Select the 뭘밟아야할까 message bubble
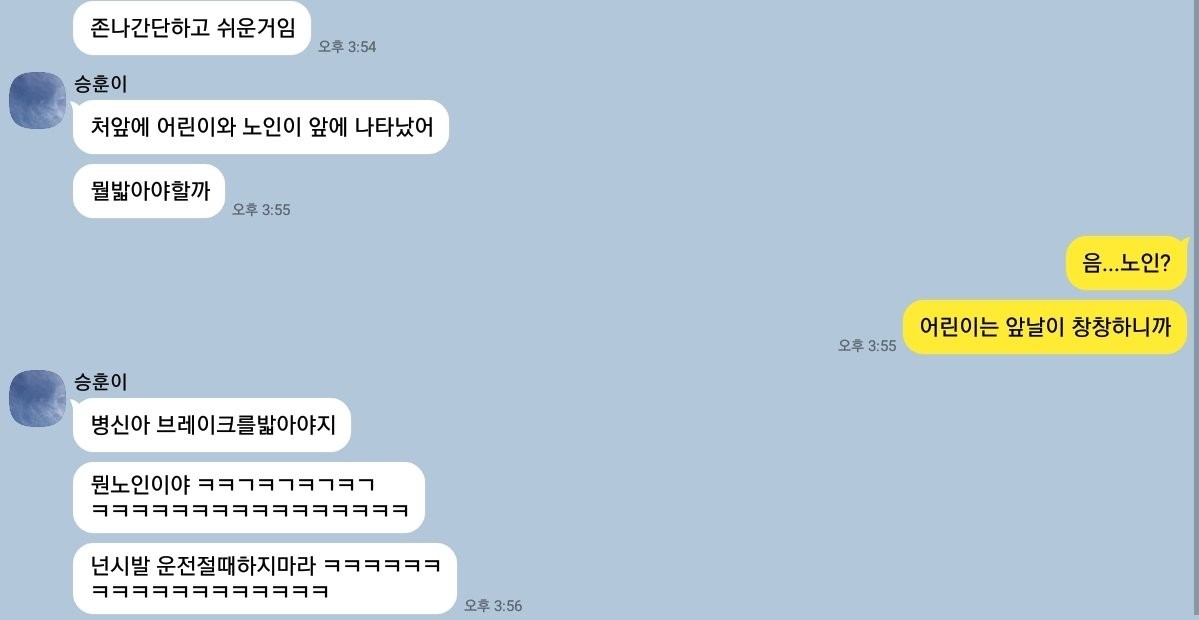Image resolution: width=1199 pixels, height=620 pixels. pyautogui.click(x=149, y=191)
